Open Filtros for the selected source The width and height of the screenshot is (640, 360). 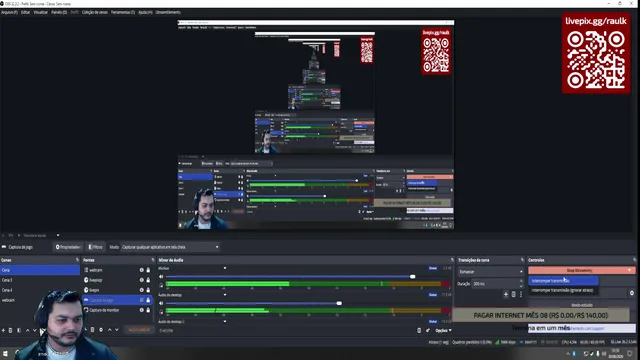coord(96,247)
